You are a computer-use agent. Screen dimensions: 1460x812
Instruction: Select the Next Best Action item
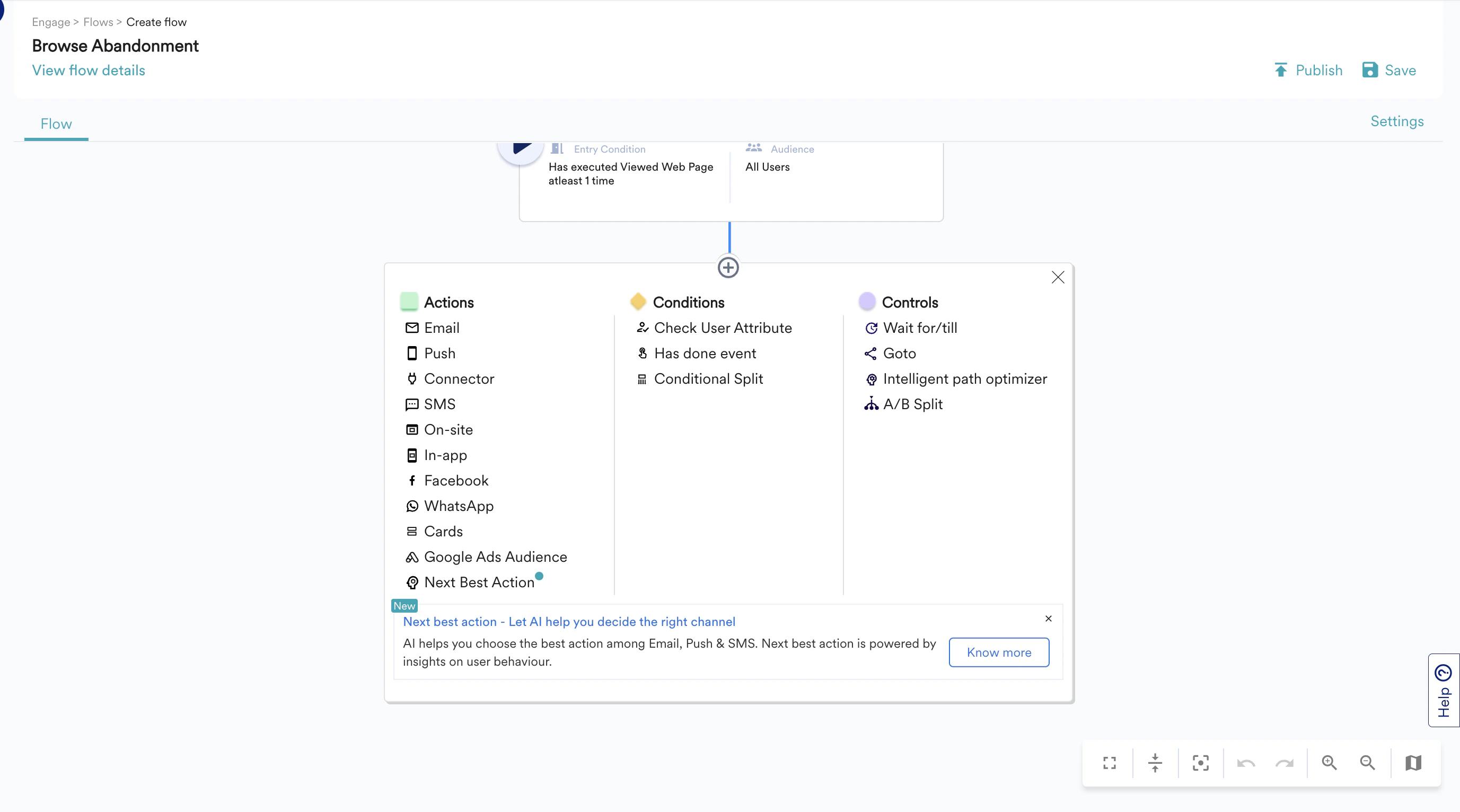(x=479, y=582)
